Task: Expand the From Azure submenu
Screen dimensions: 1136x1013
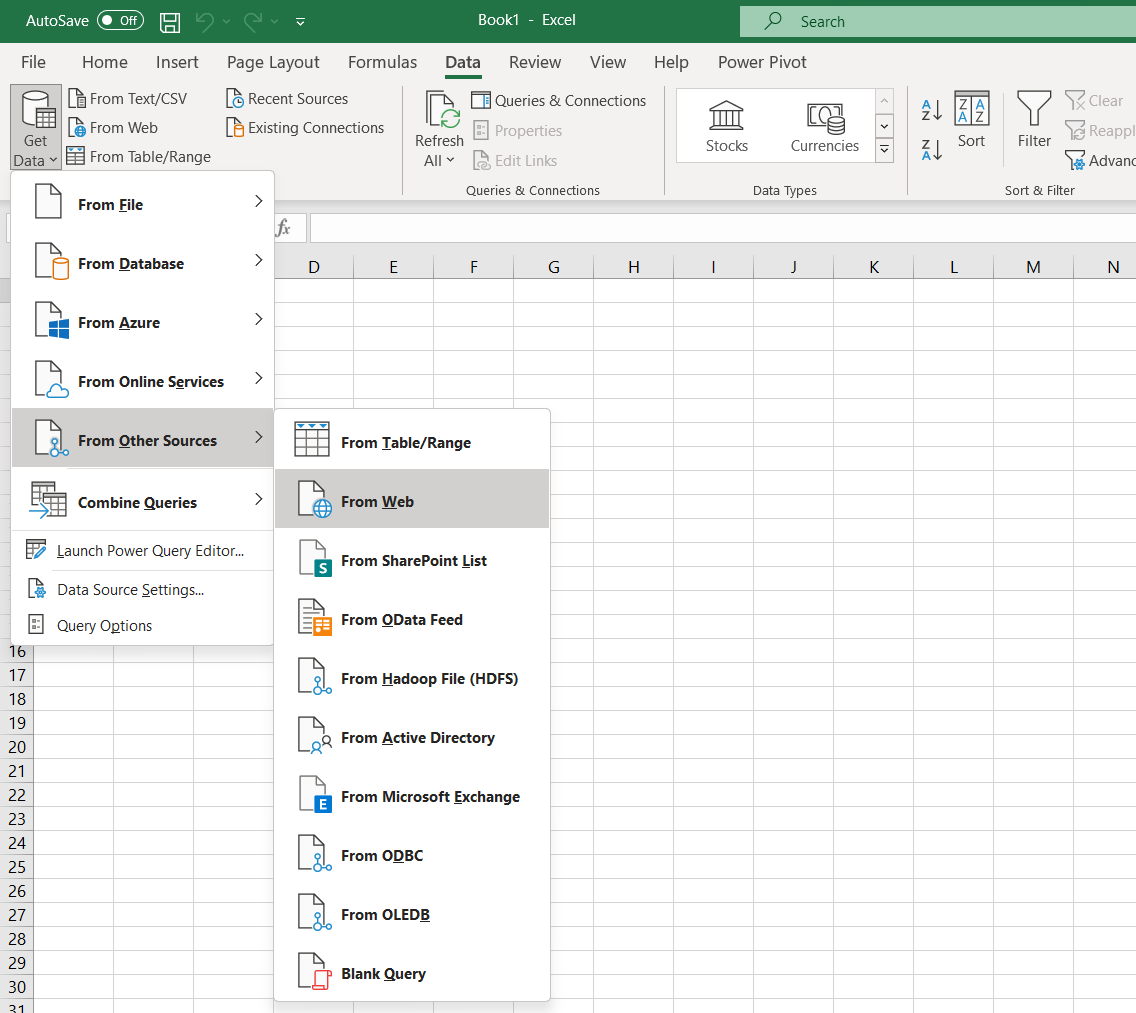Action: pyautogui.click(x=143, y=322)
